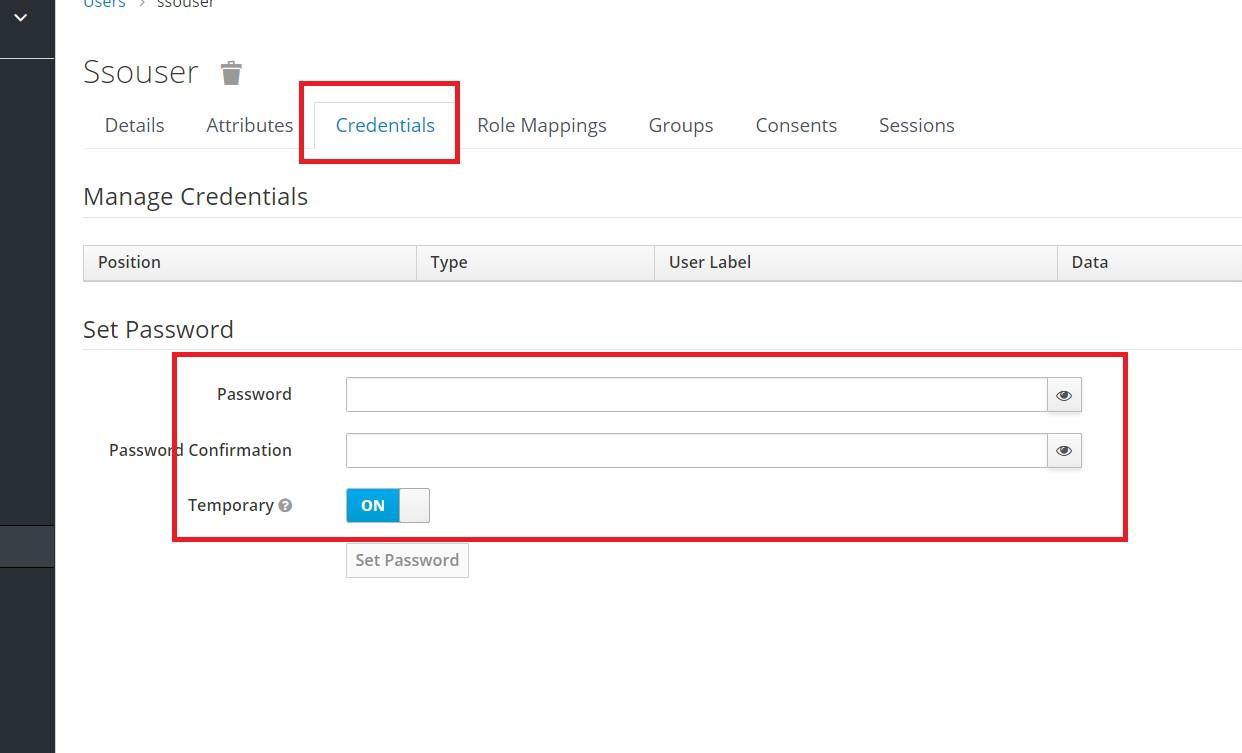This screenshot has width=1242, height=753.
Task: Click the User Label column header
Action: (x=709, y=262)
